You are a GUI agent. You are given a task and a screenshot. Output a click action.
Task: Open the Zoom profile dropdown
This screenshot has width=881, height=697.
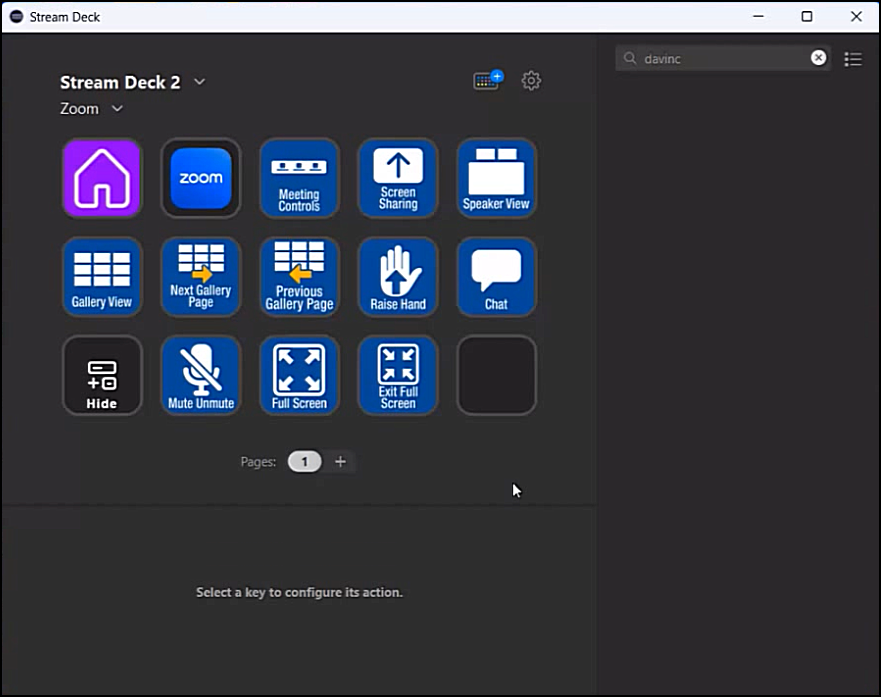117,108
